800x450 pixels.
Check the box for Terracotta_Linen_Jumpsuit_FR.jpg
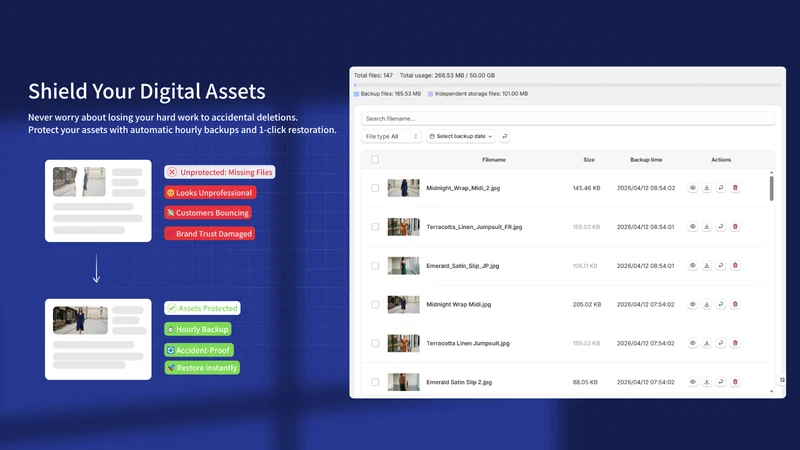pos(375,227)
